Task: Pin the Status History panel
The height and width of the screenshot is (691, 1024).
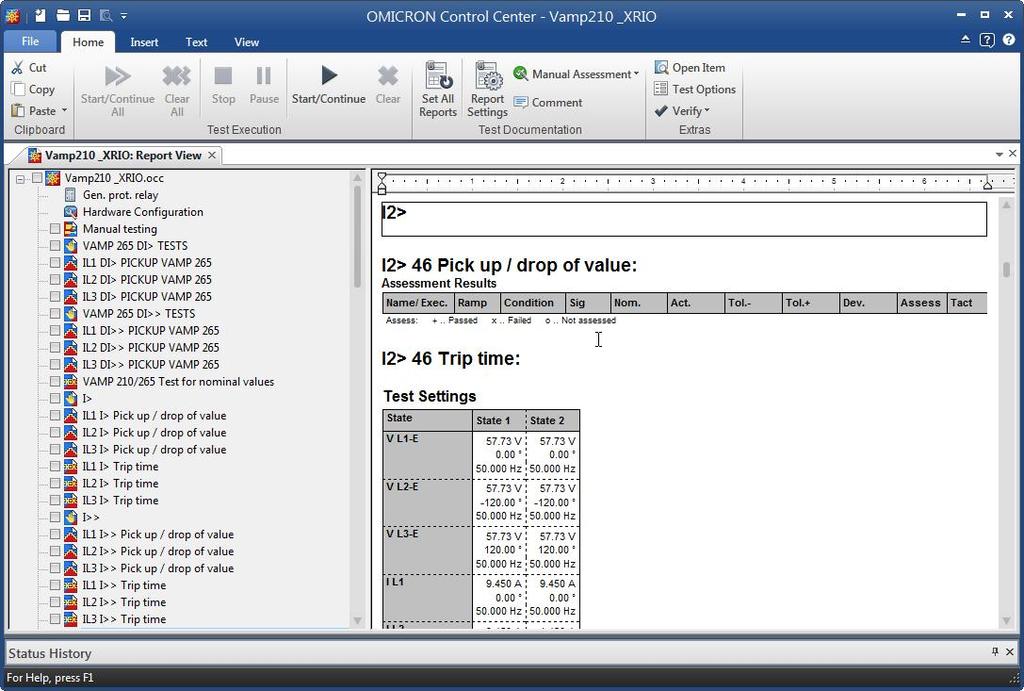Action: point(995,651)
